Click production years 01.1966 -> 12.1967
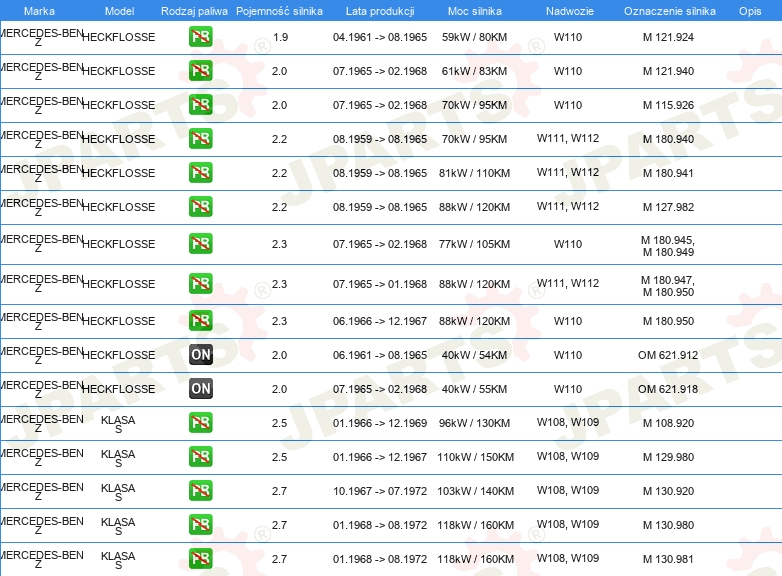Image resolution: width=782 pixels, height=576 pixels. (x=380, y=457)
